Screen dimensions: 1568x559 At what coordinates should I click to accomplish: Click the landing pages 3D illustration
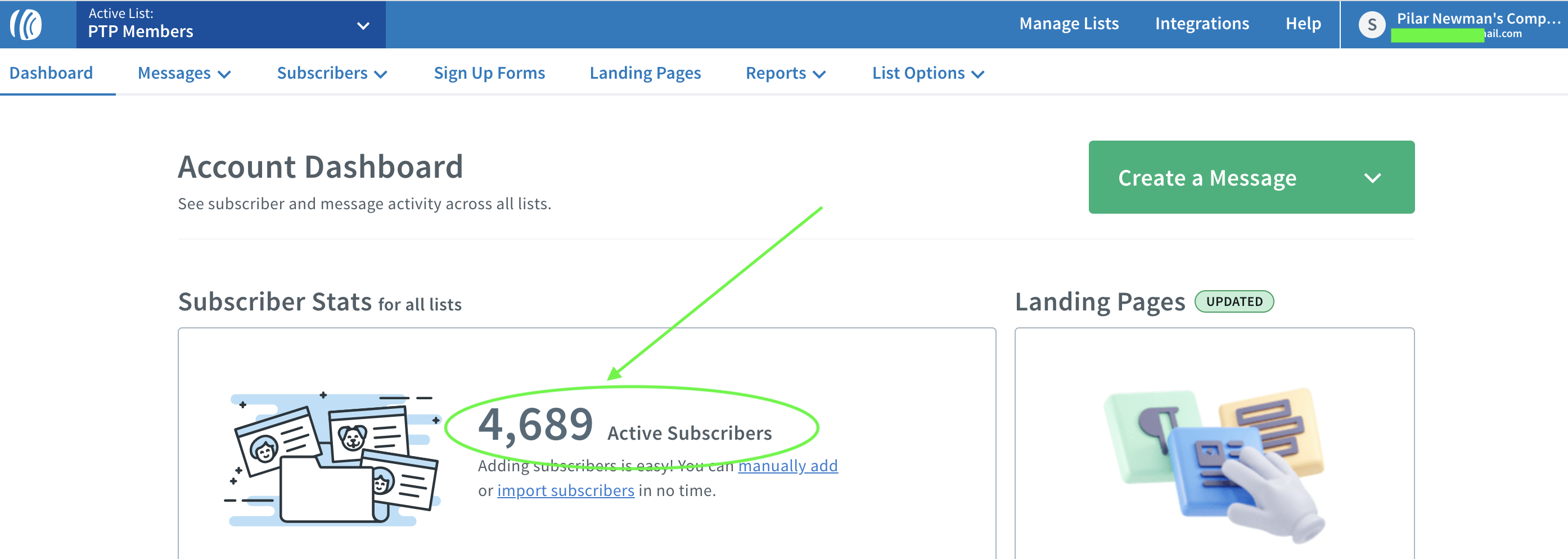coord(1213,462)
